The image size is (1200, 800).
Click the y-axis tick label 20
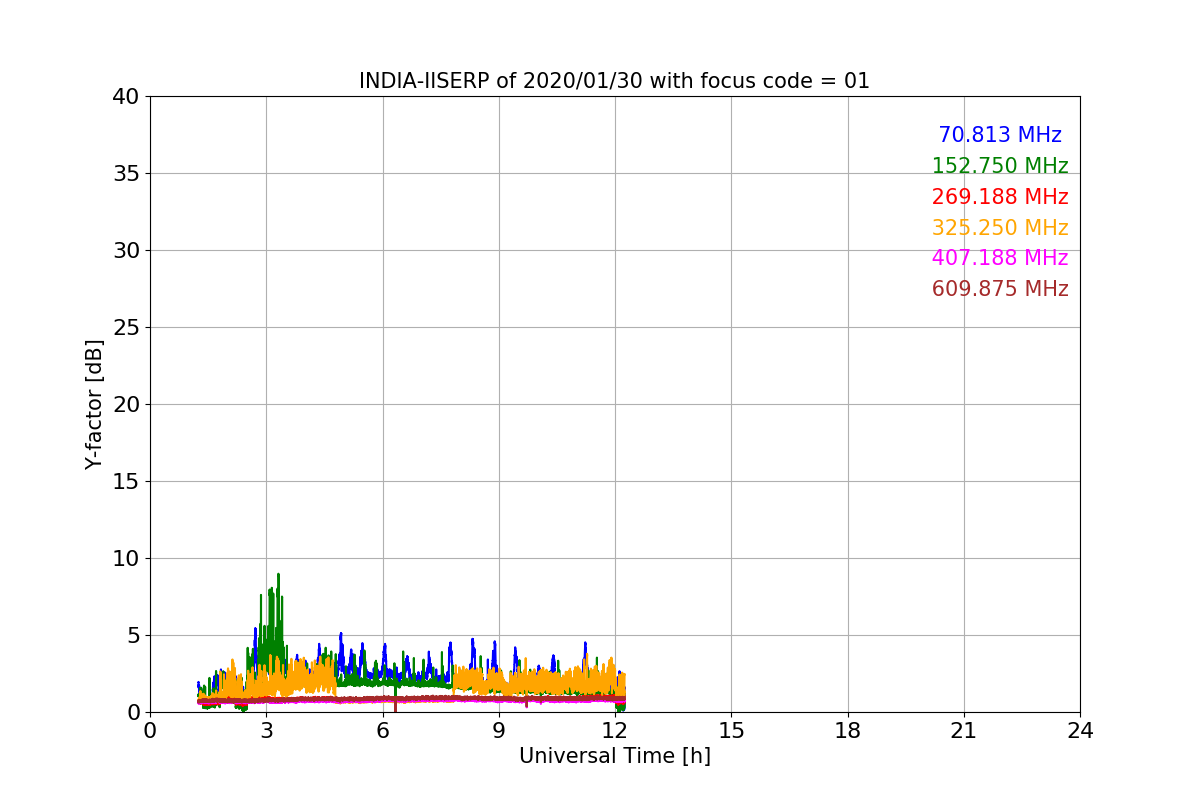click(125, 405)
